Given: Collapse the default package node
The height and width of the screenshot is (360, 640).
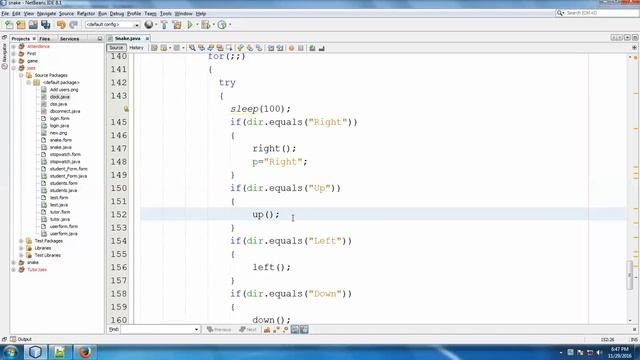Looking at the screenshot, I should (29, 82).
